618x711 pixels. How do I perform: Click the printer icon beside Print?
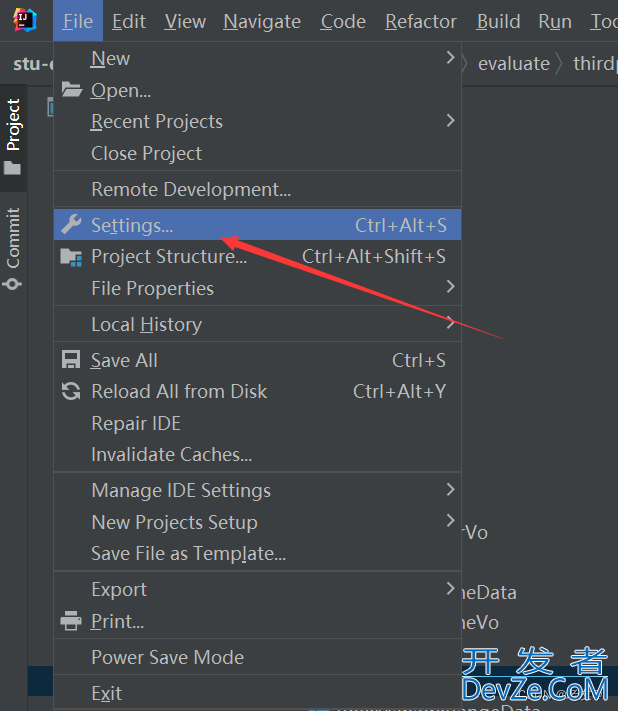[x=71, y=621]
